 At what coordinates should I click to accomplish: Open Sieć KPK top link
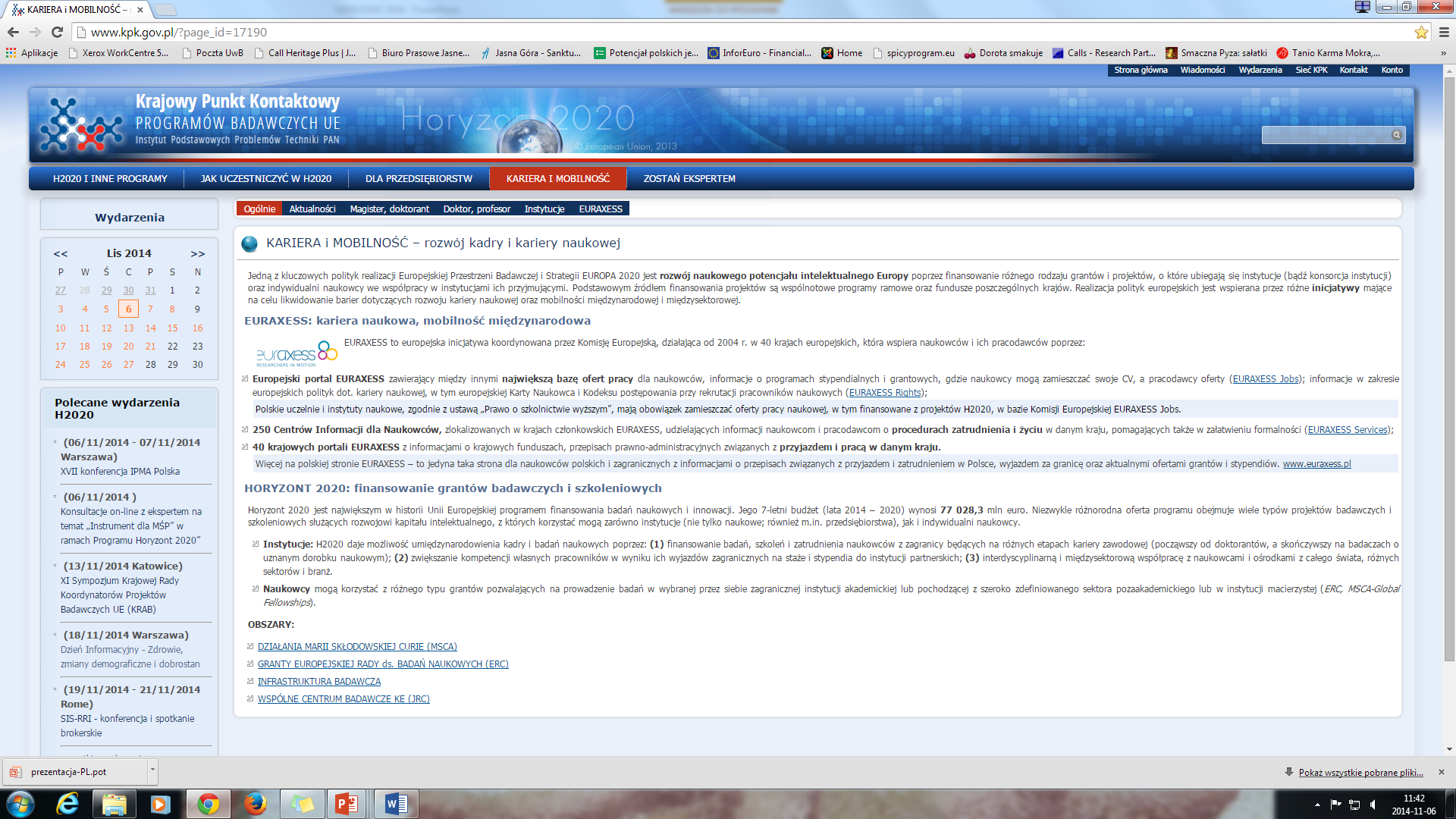tap(1311, 70)
